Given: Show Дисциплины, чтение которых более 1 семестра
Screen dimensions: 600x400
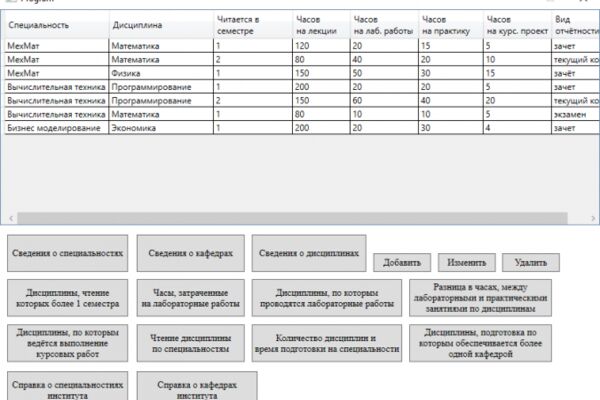Looking at the screenshot, I should pos(67,298).
